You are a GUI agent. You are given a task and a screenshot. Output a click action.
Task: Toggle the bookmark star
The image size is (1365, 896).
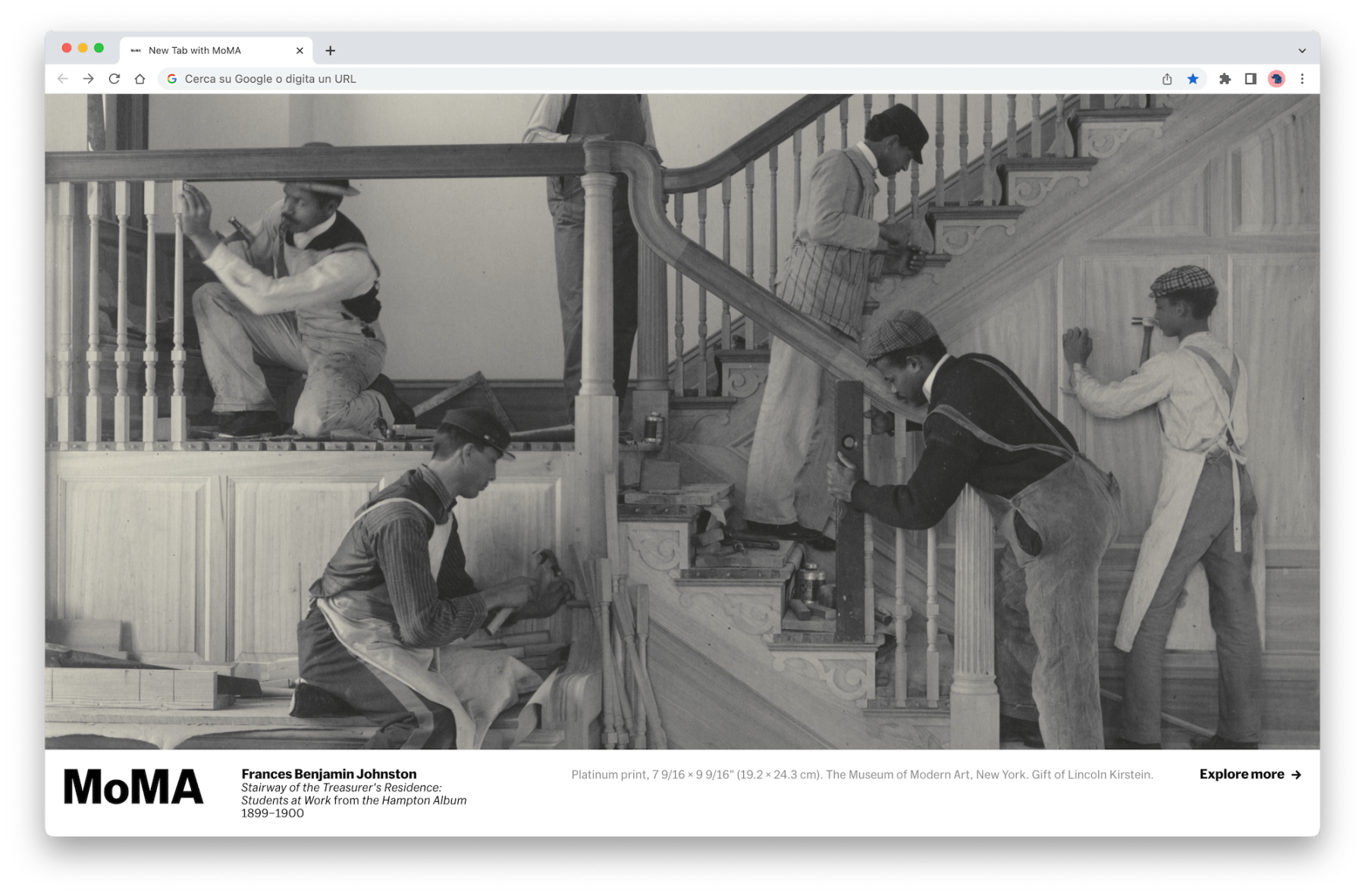1193,79
